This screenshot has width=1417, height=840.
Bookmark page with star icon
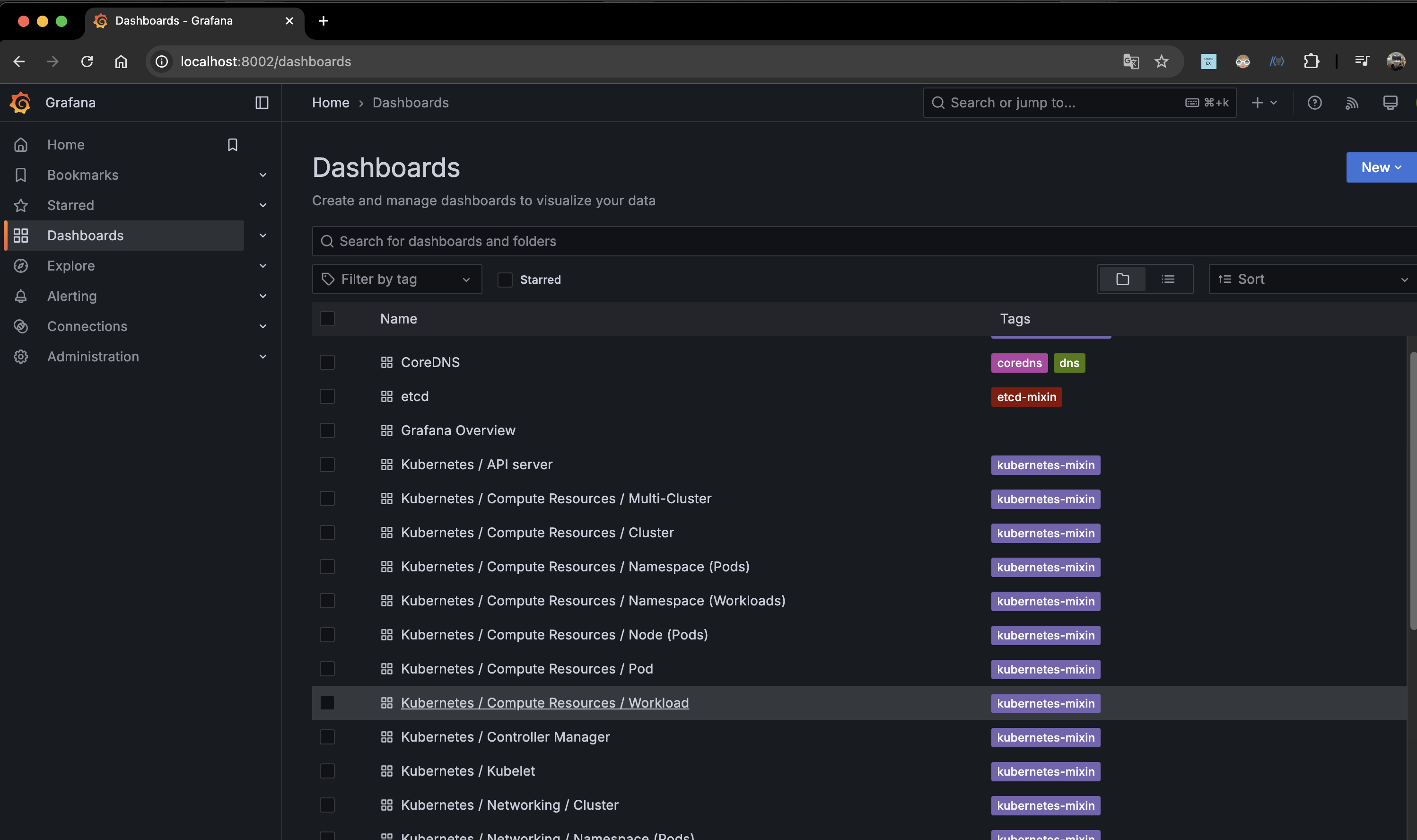(x=1161, y=61)
